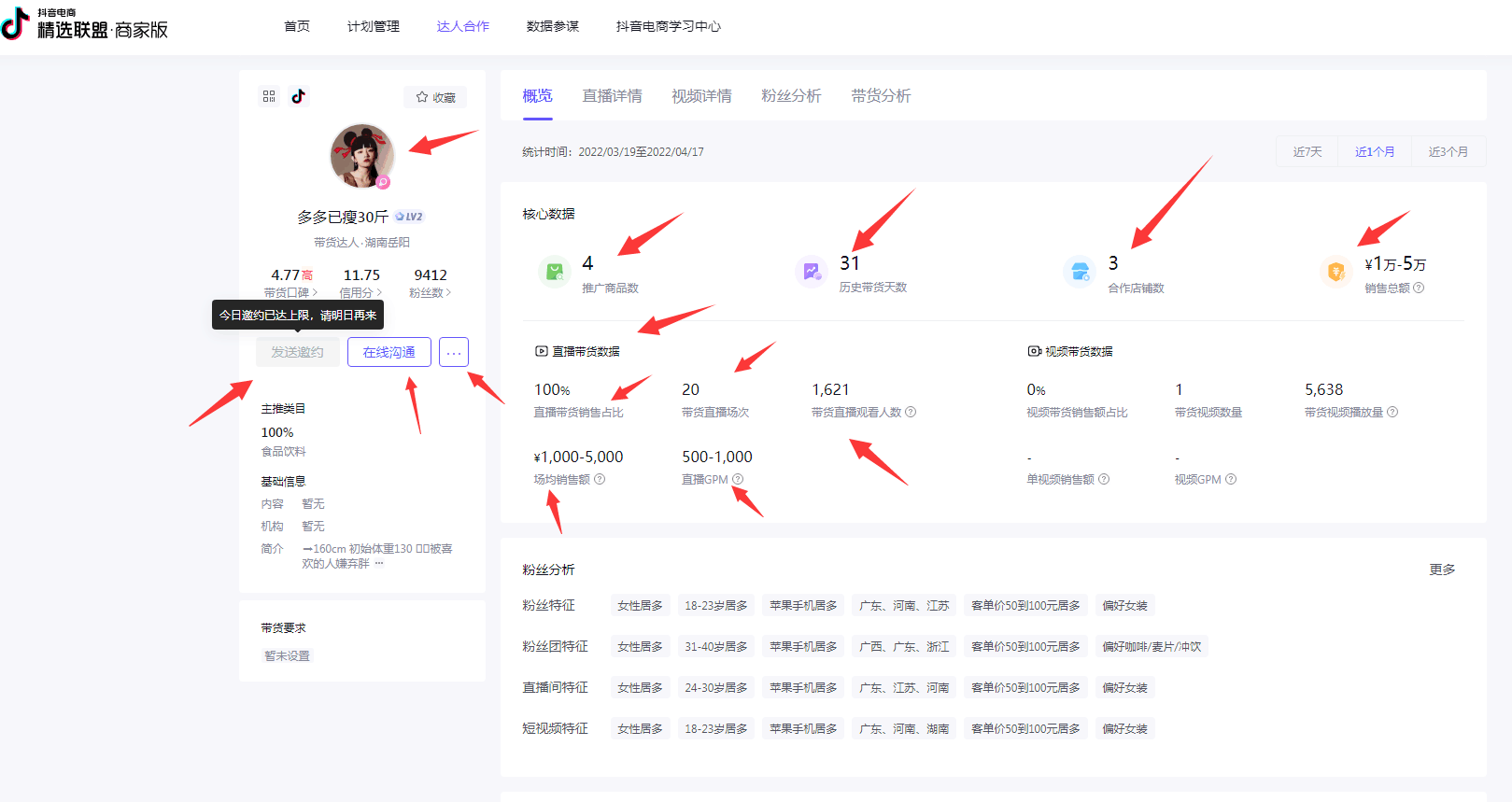The image size is (1512, 802).
Task: Click the 带货达人·湖南岳阳 text
Action: (361, 242)
